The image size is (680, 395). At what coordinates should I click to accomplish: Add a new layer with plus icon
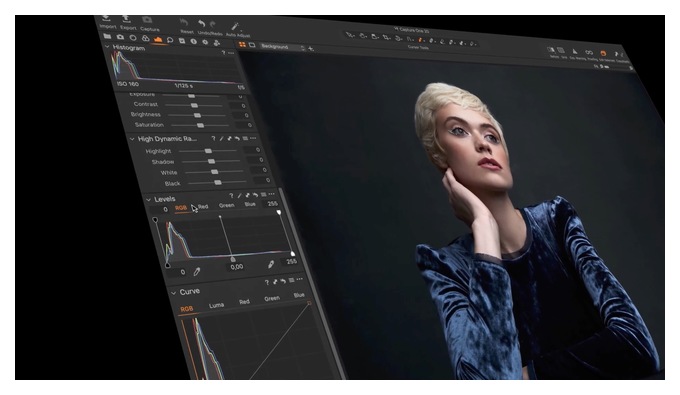(311, 49)
